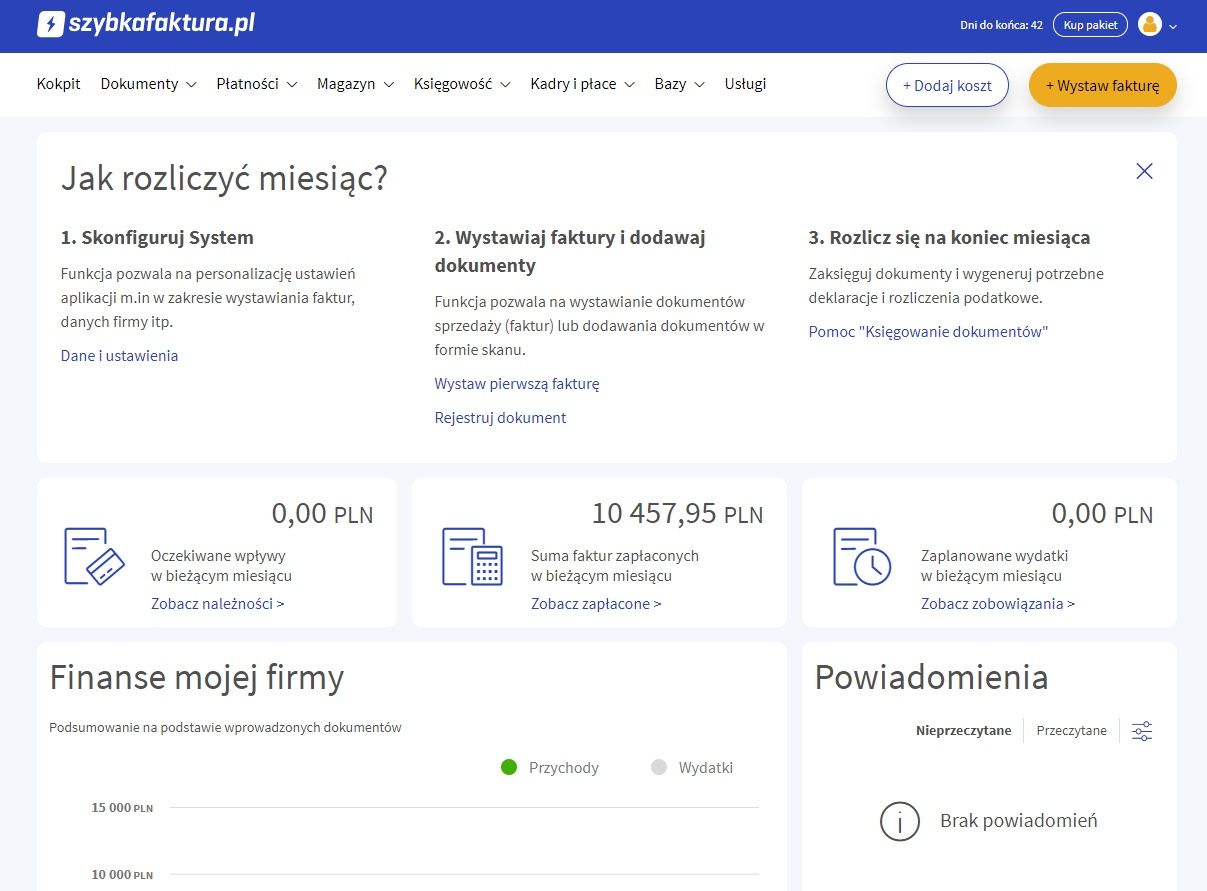Viewport: 1207px width, 891px height.
Task: Expand the Magazyn menu
Action: tap(356, 84)
